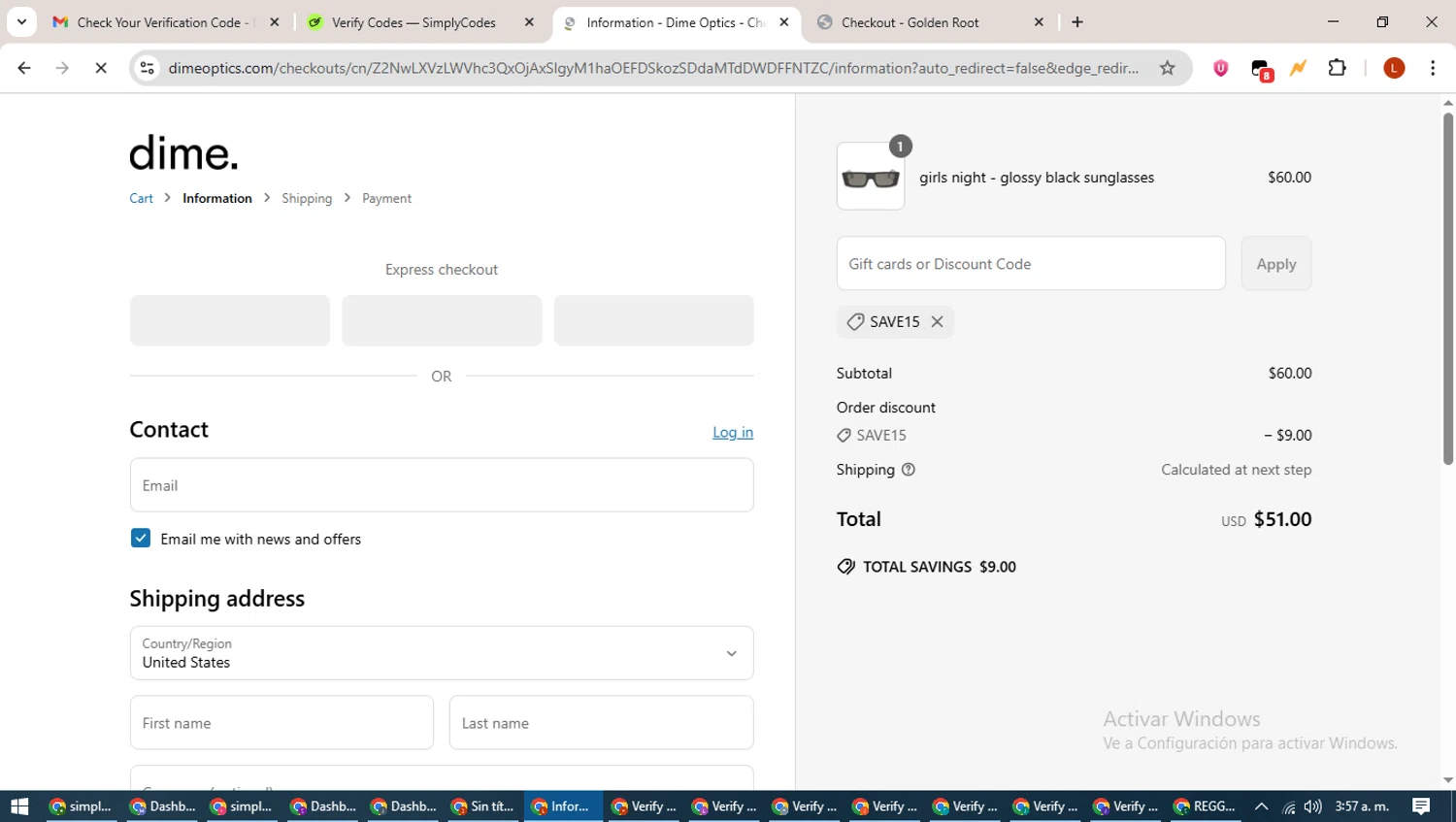Image resolution: width=1456 pixels, height=822 pixels.
Task: Open the Sin tít... taskbar window
Action: tap(482, 806)
